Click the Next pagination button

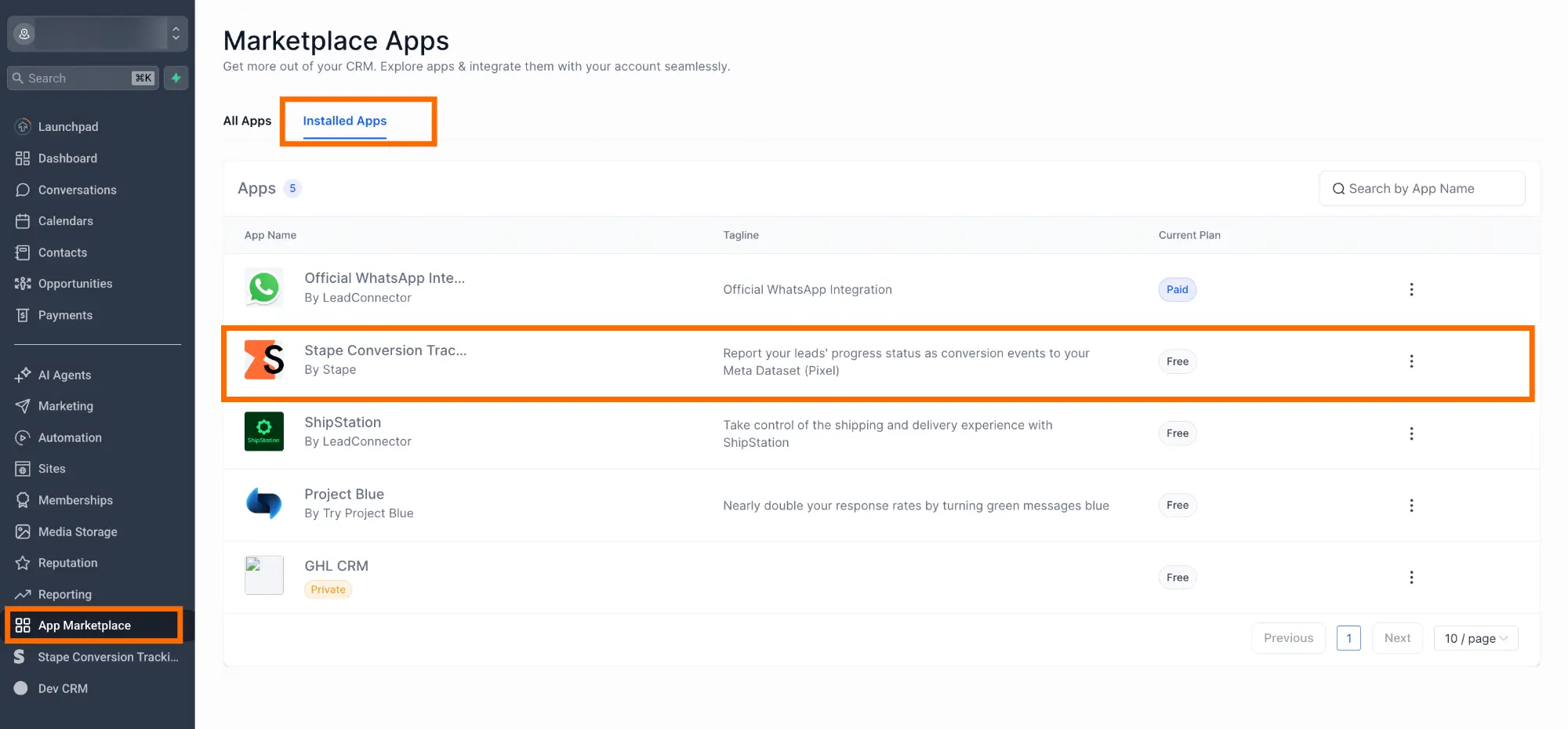click(x=1397, y=637)
